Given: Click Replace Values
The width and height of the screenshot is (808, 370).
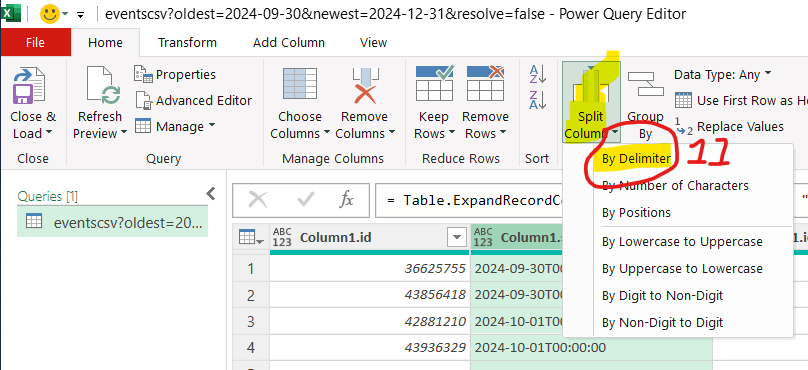Looking at the screenshot, I should pyautogui.click(x=729, y=126).
